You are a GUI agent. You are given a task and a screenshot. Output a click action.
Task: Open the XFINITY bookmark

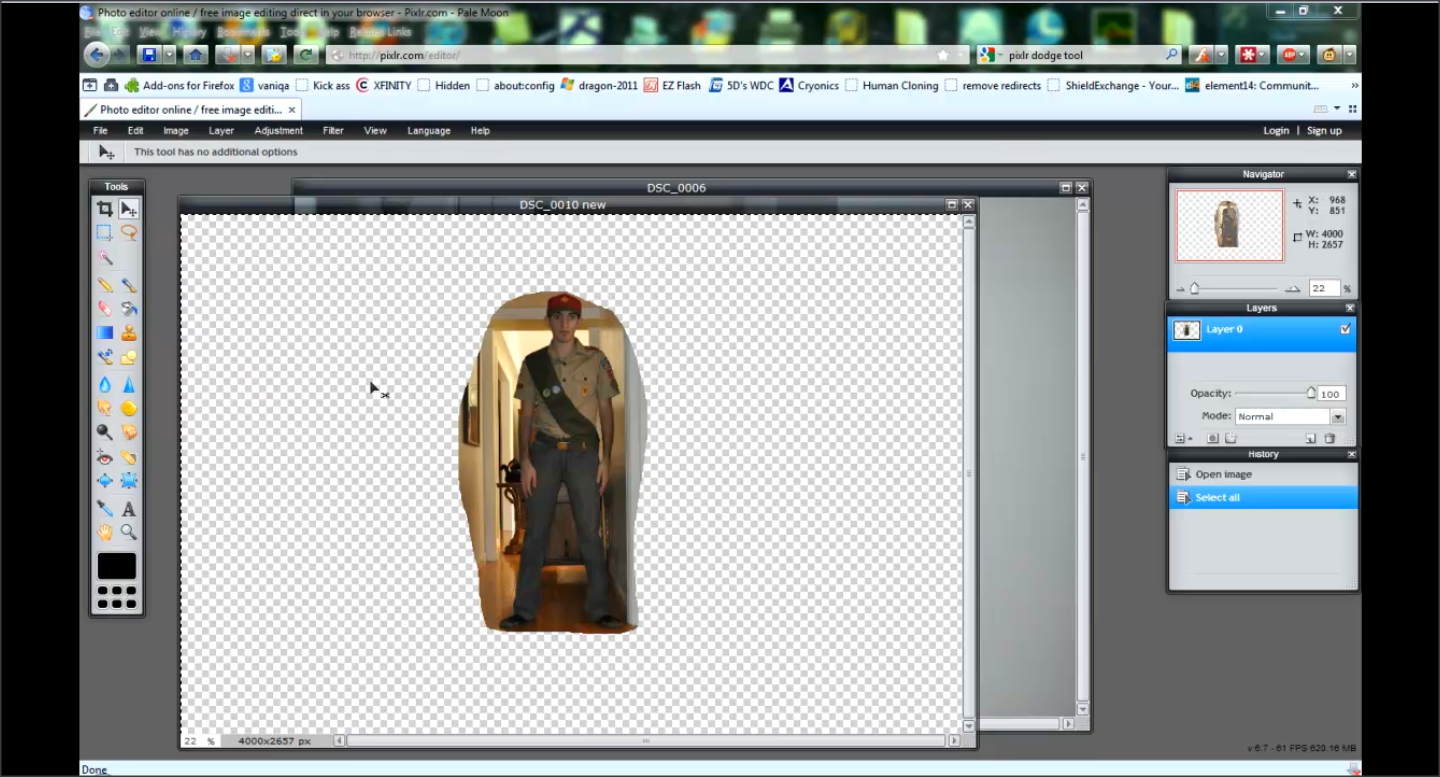click(x=384, y=86)
